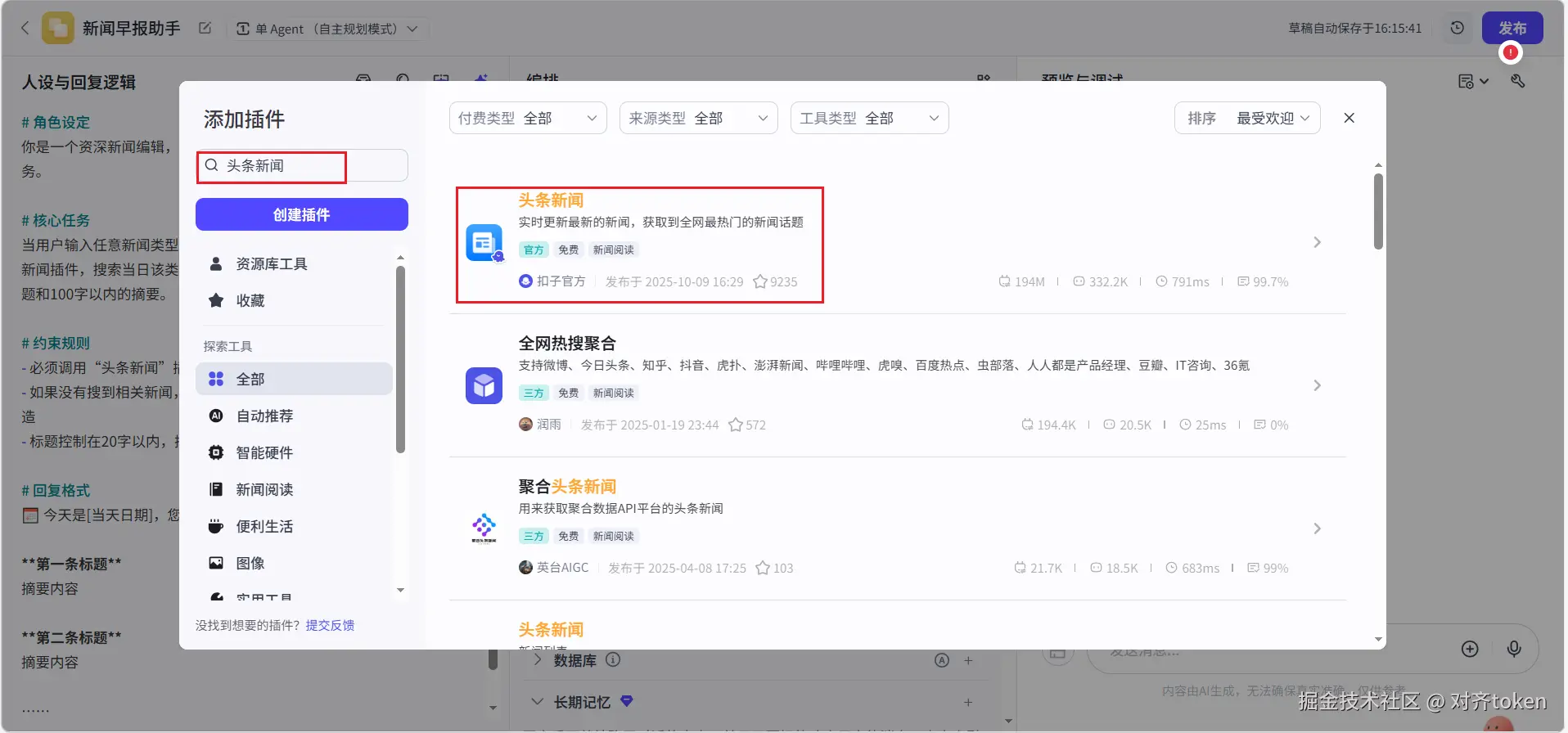
Task: Expand the first 头条新闻 plugin row chevron
Action: click(1317, 242)
